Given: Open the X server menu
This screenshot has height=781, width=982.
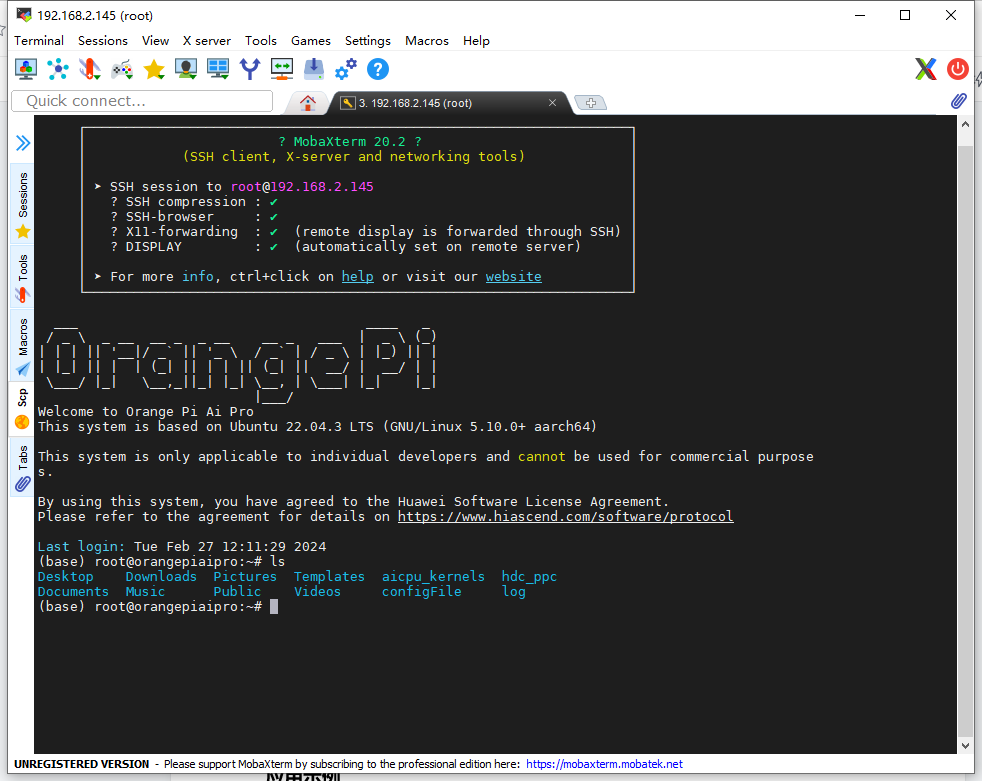Looking at the screenshot, I should (x=207, y=41).
